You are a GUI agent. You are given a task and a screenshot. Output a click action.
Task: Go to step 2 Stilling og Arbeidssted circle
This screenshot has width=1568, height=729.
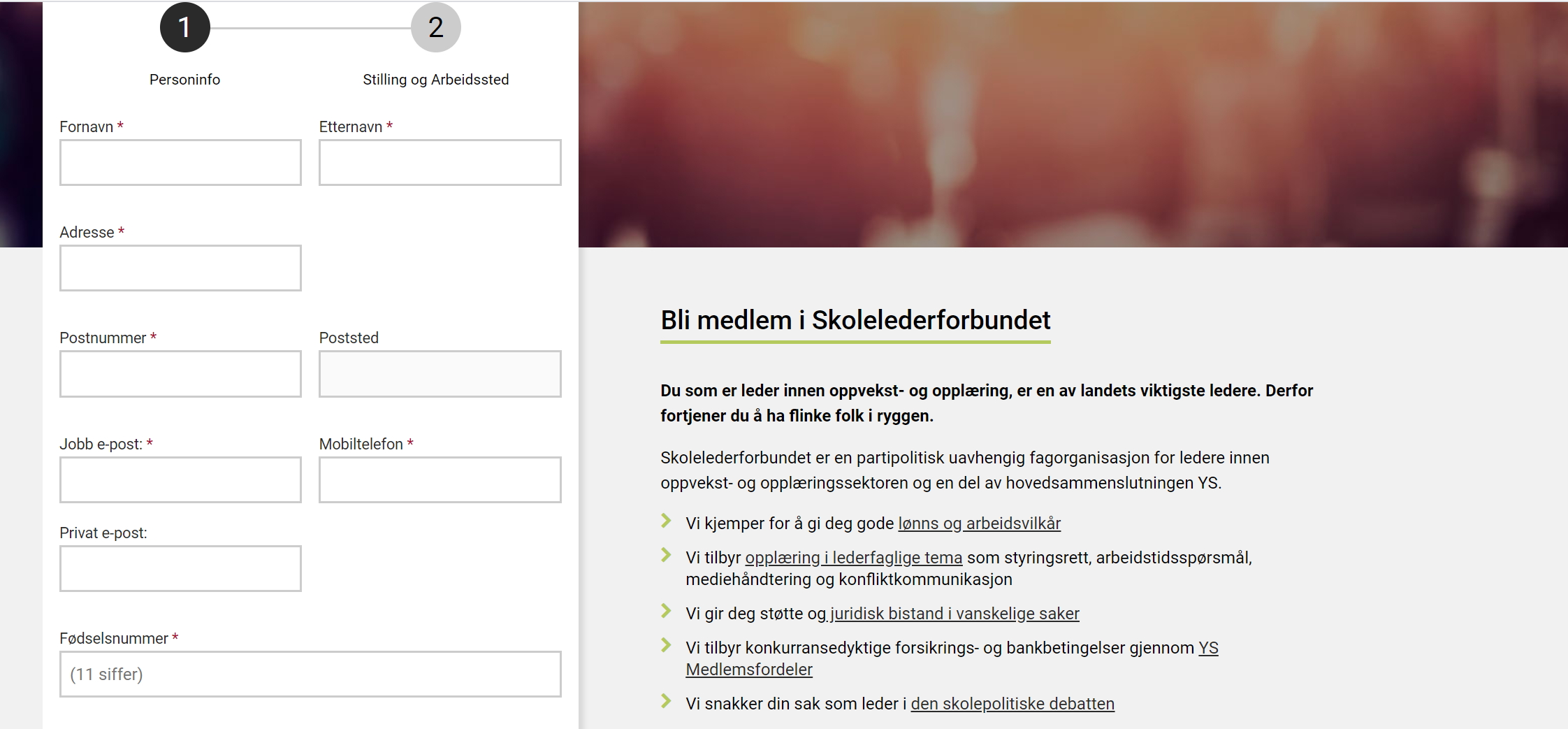pos(435,27)
